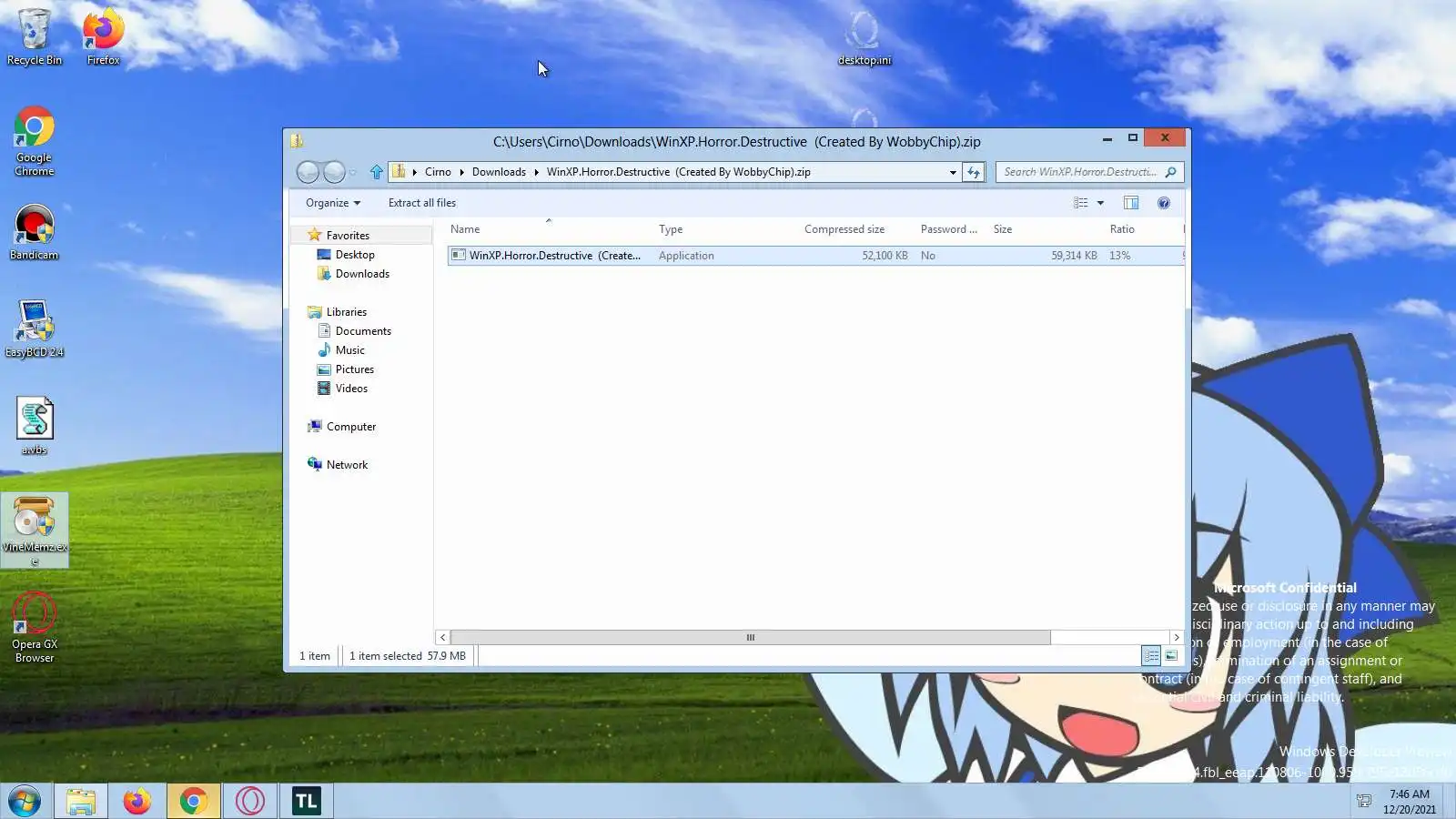
Task: Refresh the current folder view
Action: point(974,172)
